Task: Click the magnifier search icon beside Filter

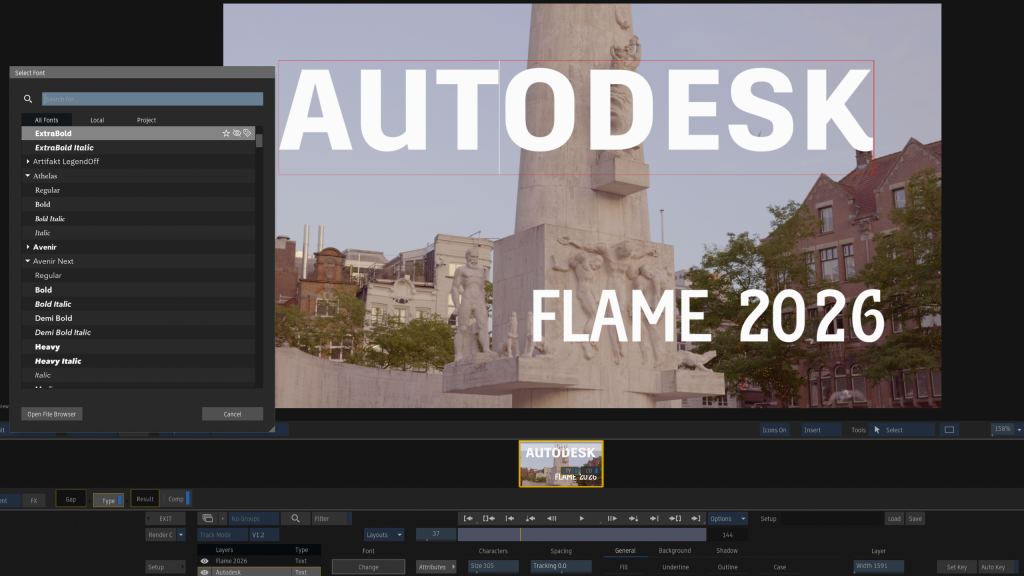Action: click(295, 519)
